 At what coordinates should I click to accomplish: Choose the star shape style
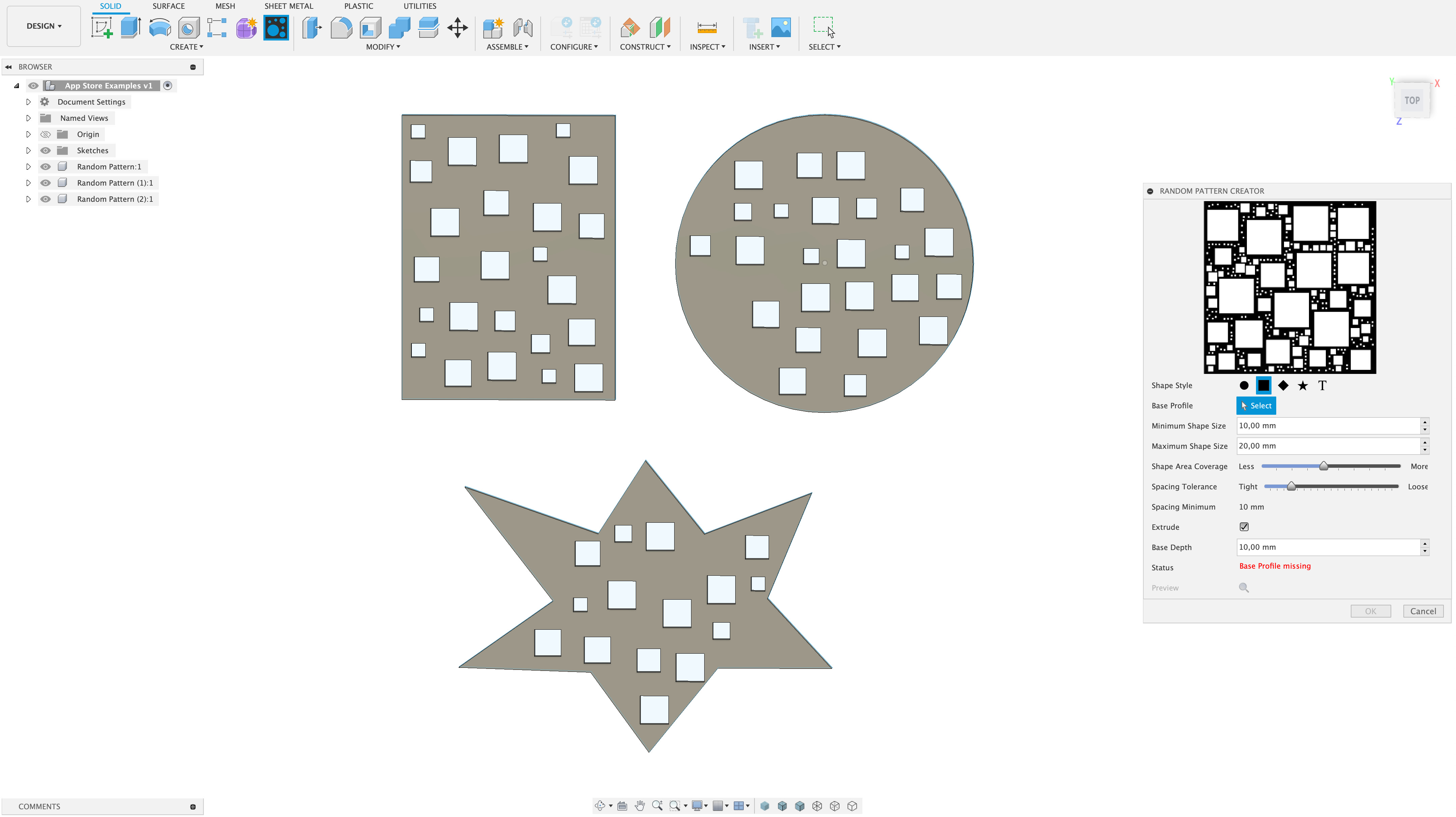point(1302,386)
